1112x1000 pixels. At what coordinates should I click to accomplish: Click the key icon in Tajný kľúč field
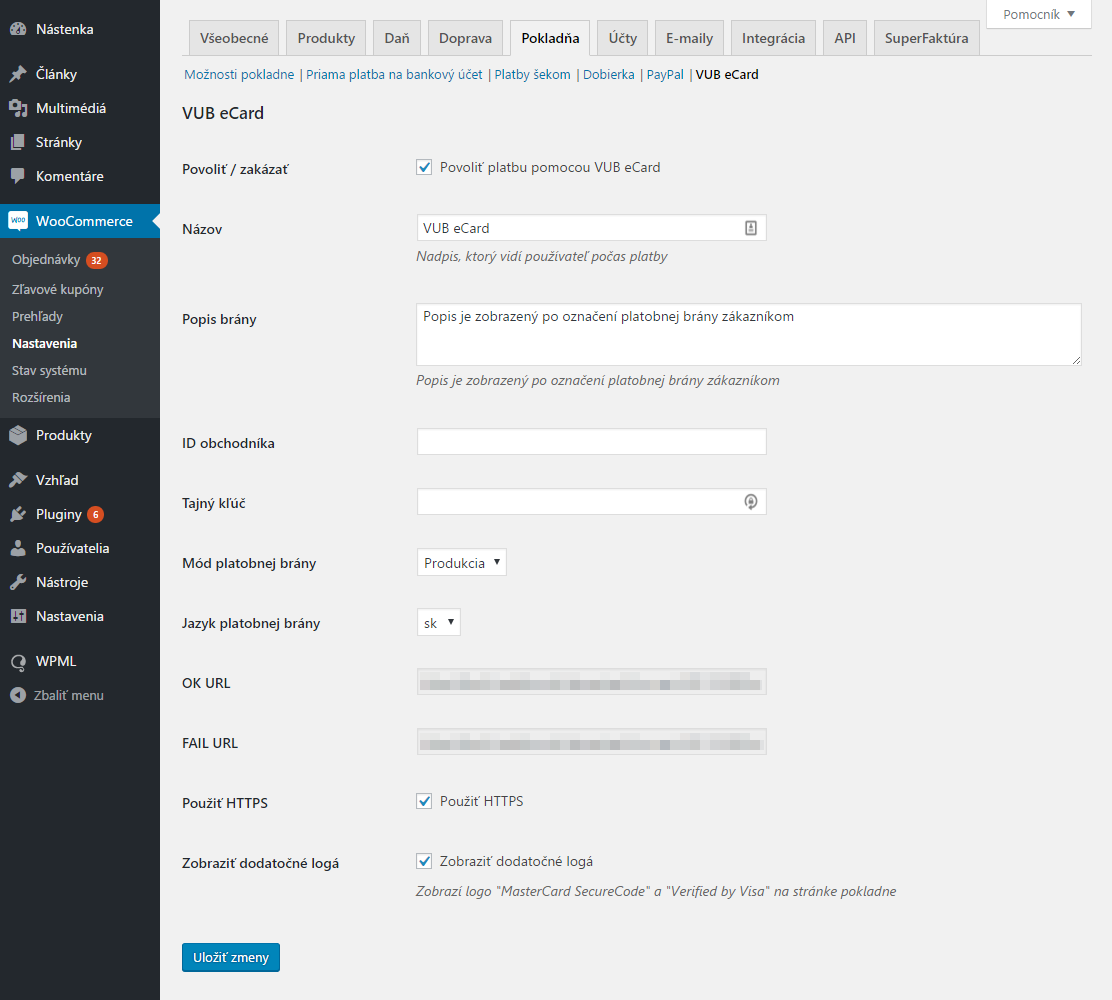(750, 501)
